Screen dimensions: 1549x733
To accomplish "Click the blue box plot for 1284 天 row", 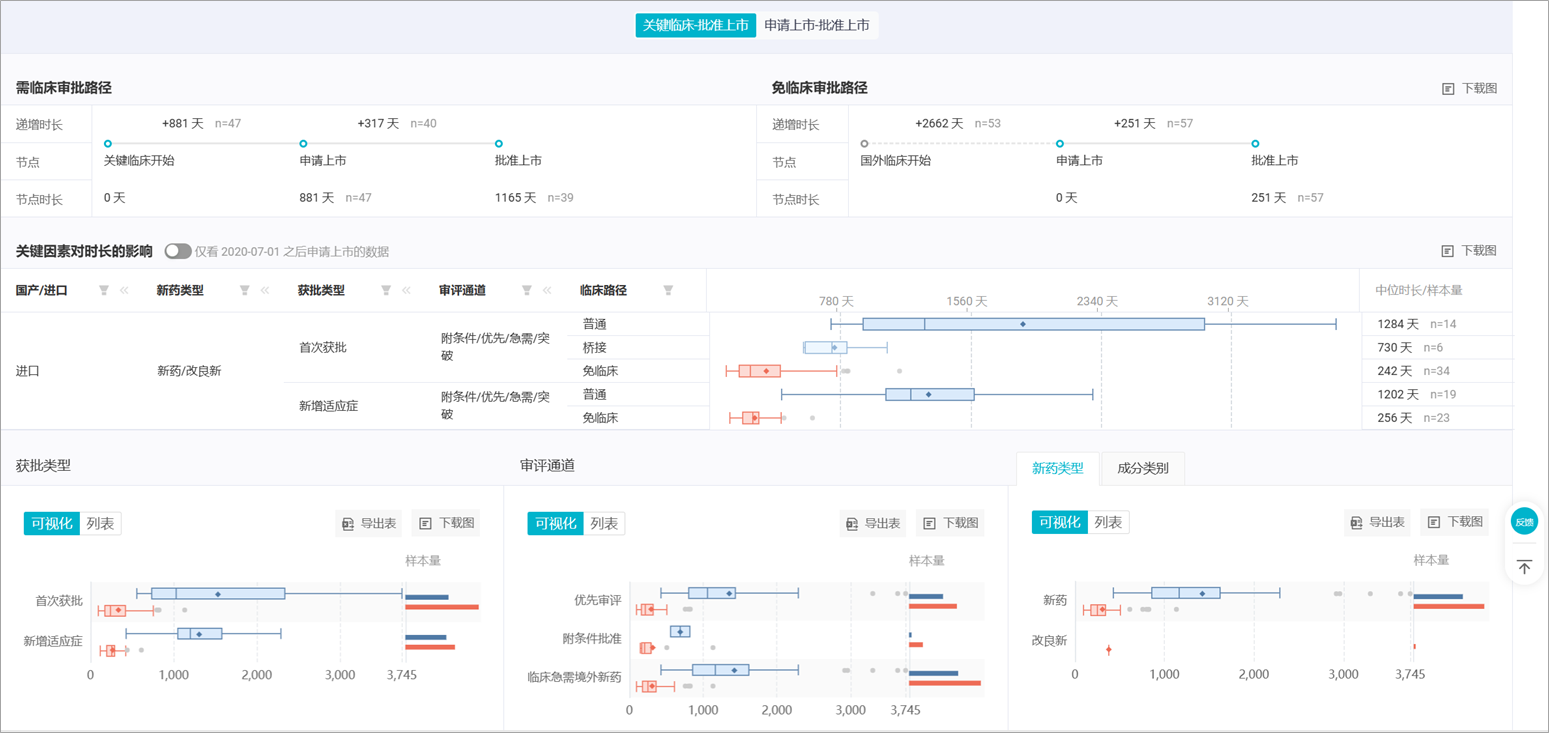I will tap(1033, 324).
